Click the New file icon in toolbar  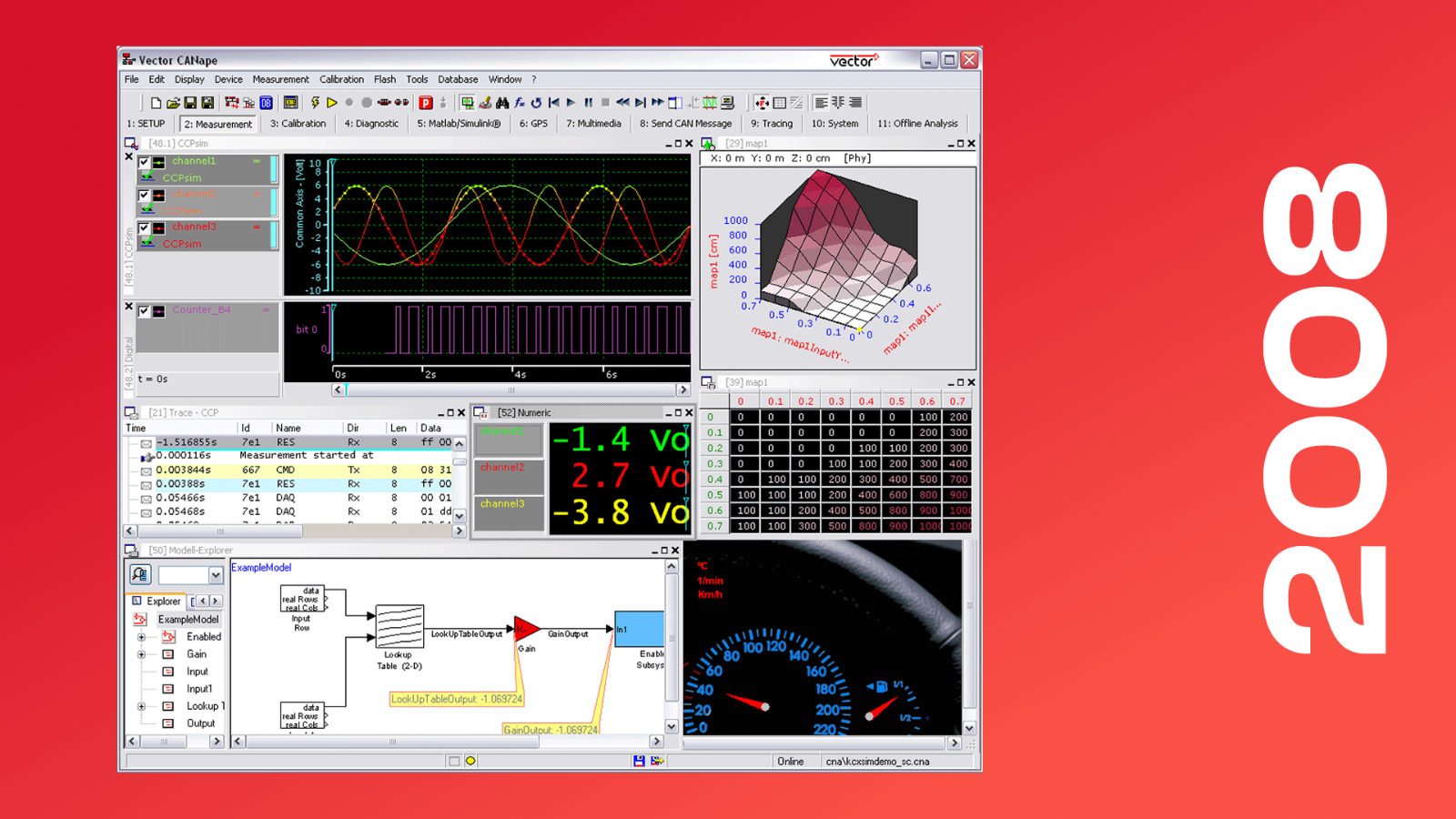pos(156,103)
